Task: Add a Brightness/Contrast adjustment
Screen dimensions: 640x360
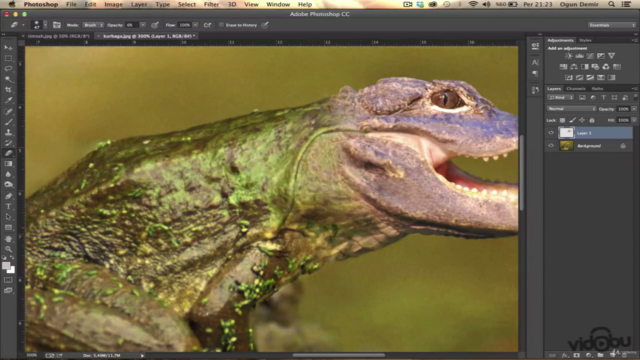Action: 569,56
